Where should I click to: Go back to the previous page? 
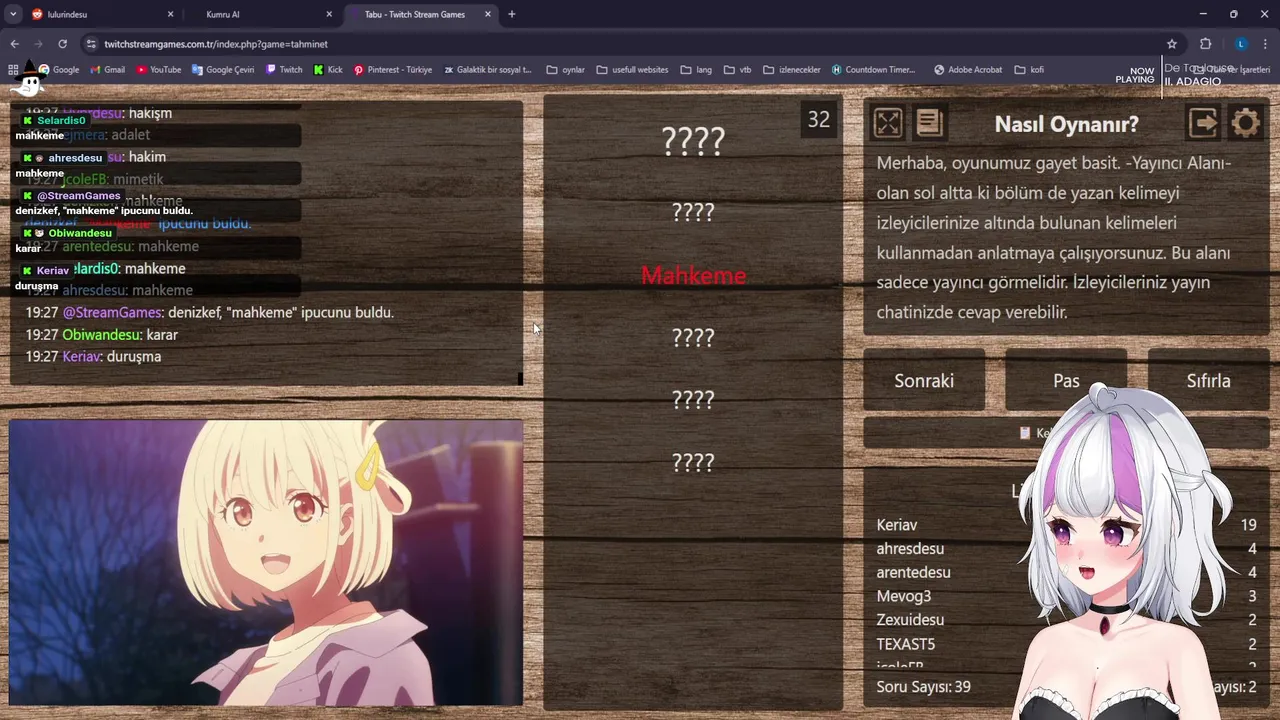pyautogui.click(x=14, y=44)
